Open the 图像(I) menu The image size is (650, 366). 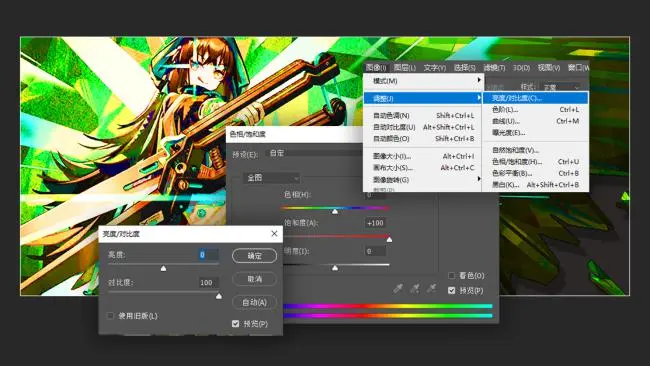(x=376, y=68)
